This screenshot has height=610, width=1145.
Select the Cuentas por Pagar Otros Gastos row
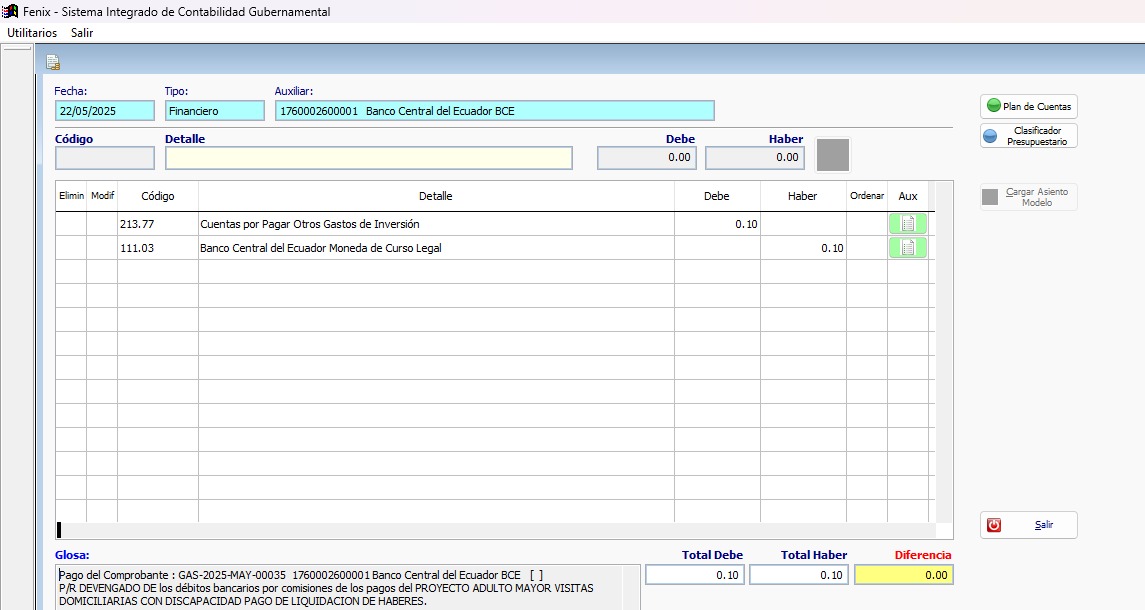(x=435, y=224)
